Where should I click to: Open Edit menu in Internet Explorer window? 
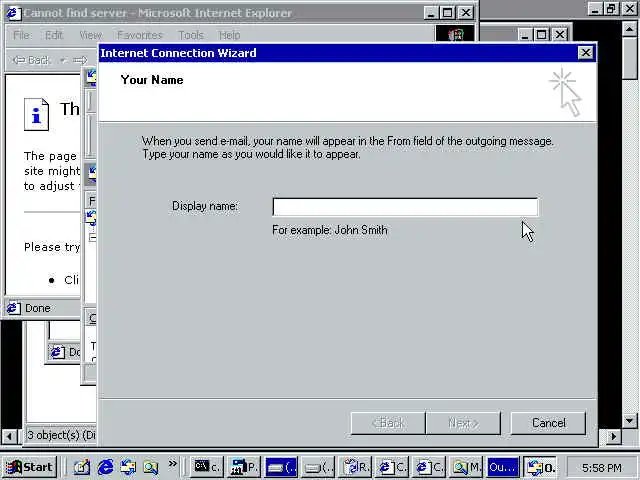(54, 35)
